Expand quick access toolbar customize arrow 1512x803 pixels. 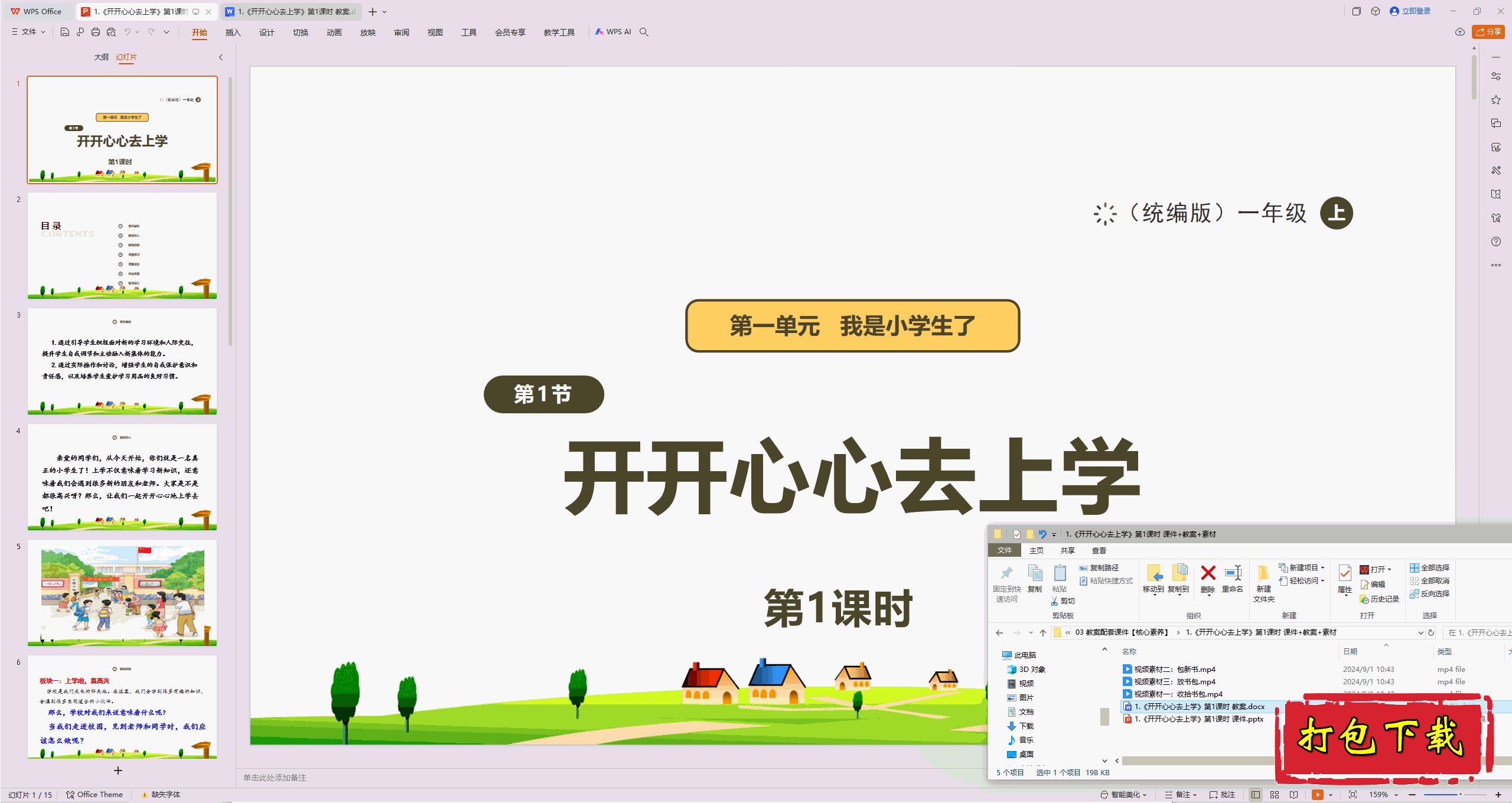click(x=167, y=32)
